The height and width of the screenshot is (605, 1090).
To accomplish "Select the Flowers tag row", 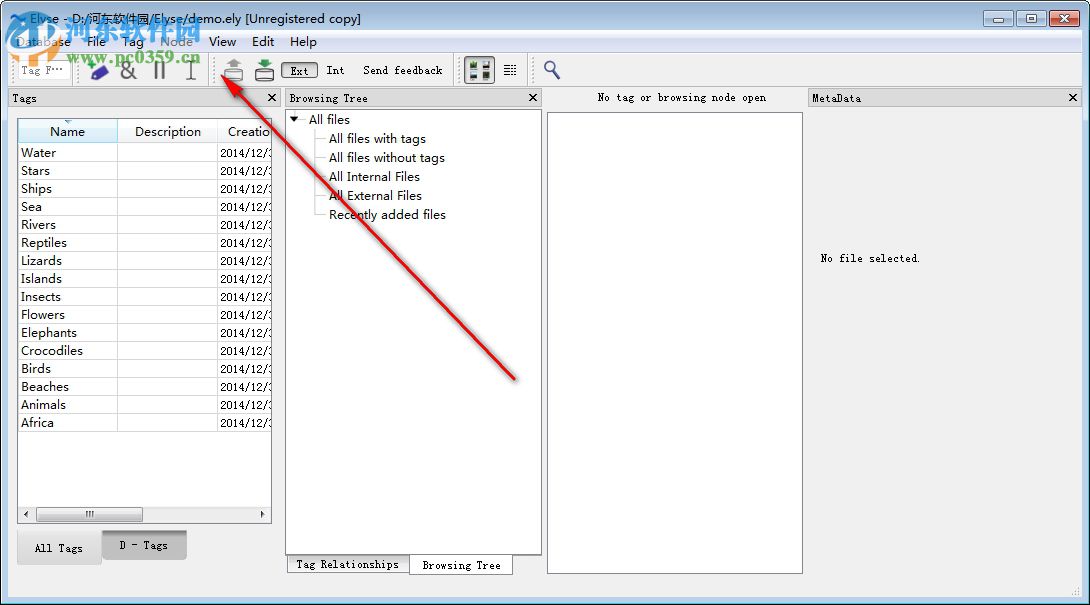I will 145,315.
